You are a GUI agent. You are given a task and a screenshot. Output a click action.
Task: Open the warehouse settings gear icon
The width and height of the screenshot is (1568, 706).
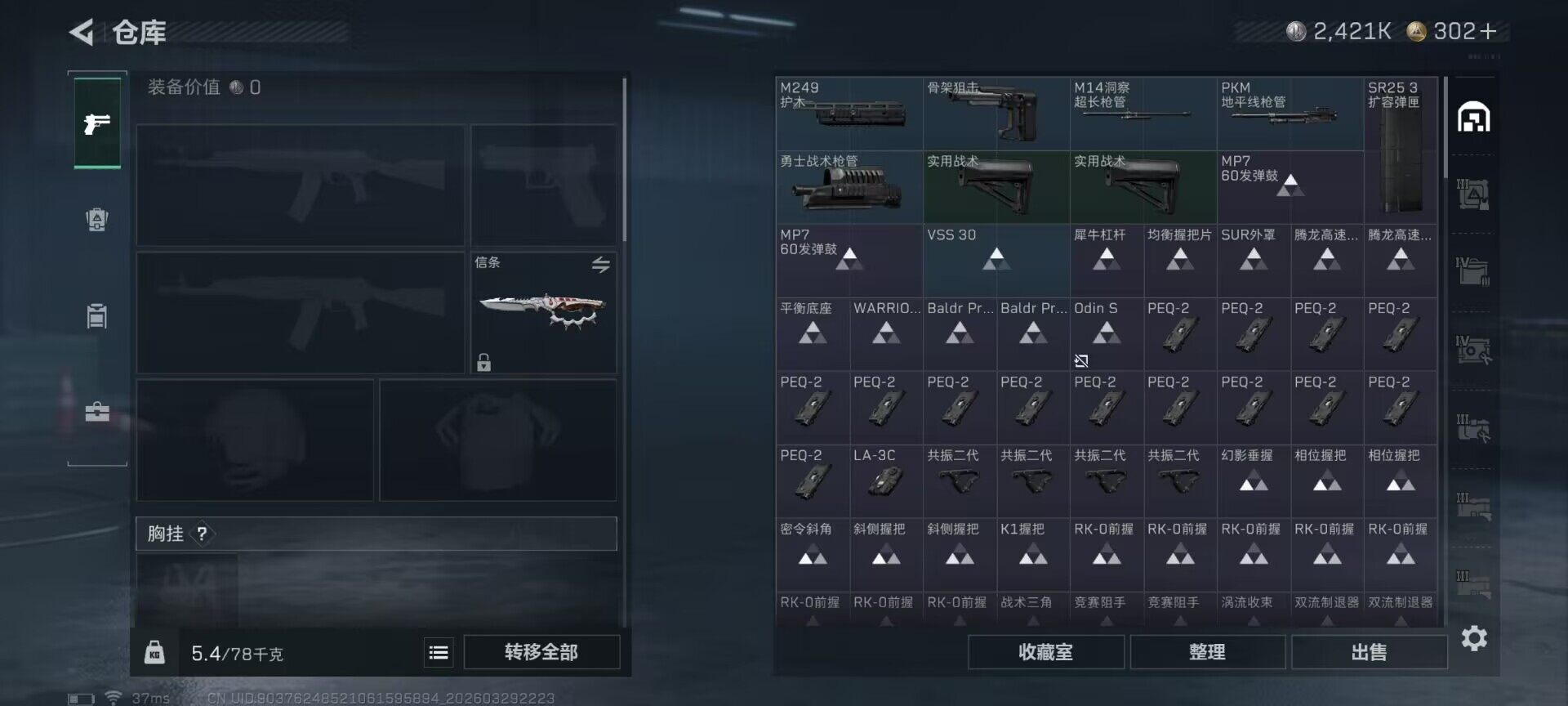click(1474, 638)
